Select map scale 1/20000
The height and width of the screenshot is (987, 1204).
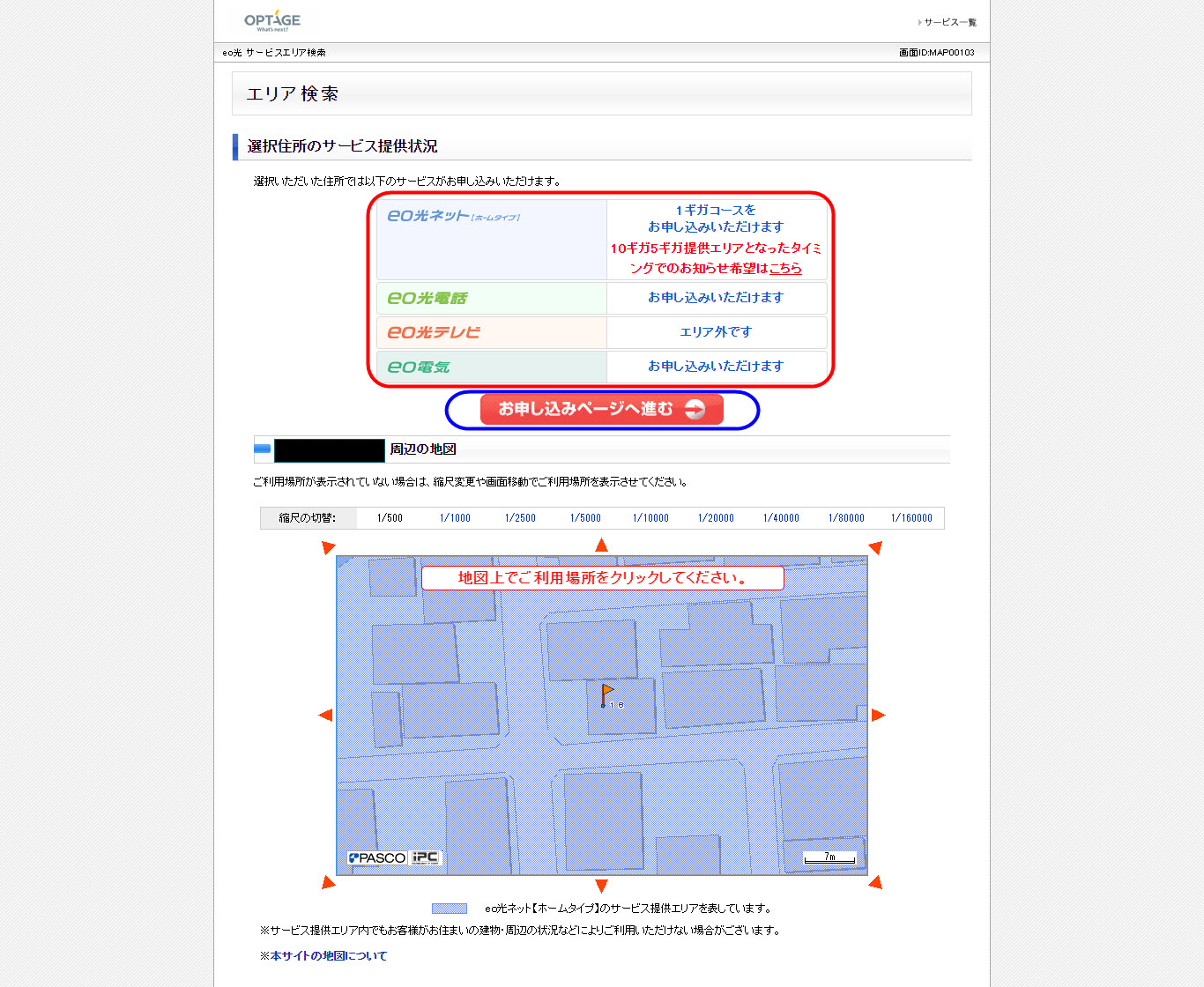pyautogui.click(x=716, y=518)
